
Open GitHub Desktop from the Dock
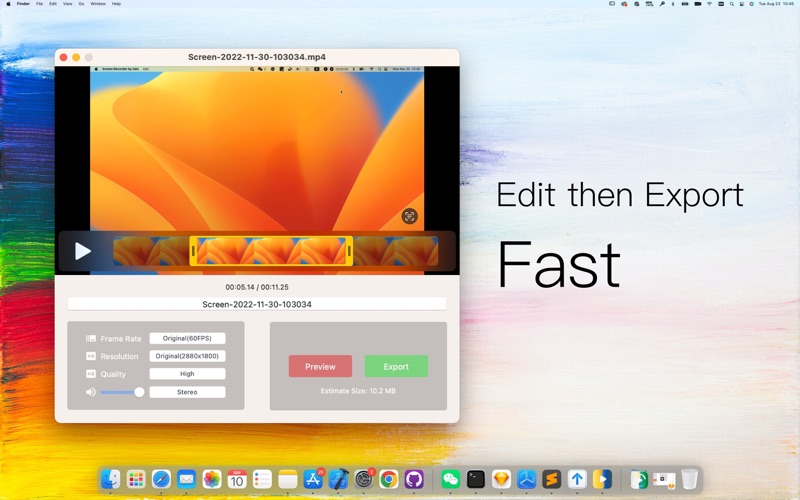tap(414, 480)
